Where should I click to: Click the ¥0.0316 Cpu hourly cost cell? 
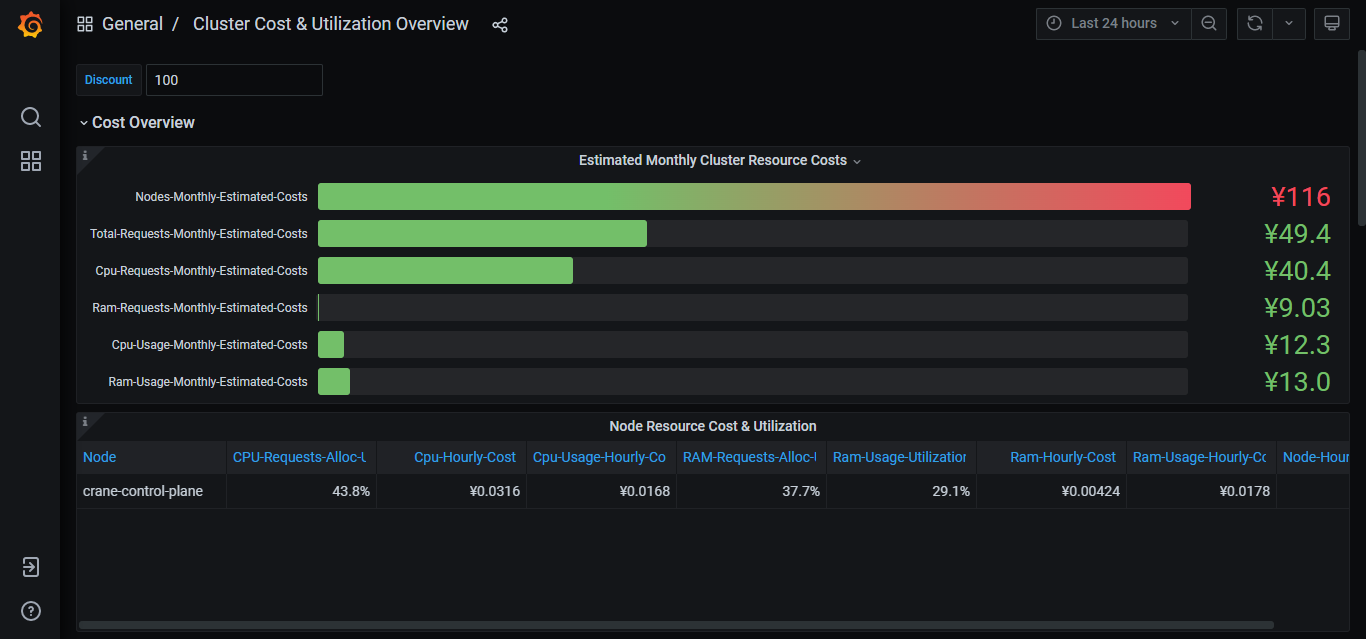tap(451, 491)
